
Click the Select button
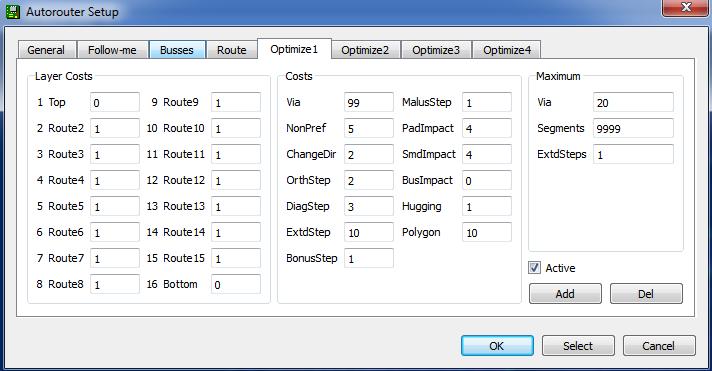[578, 346]
